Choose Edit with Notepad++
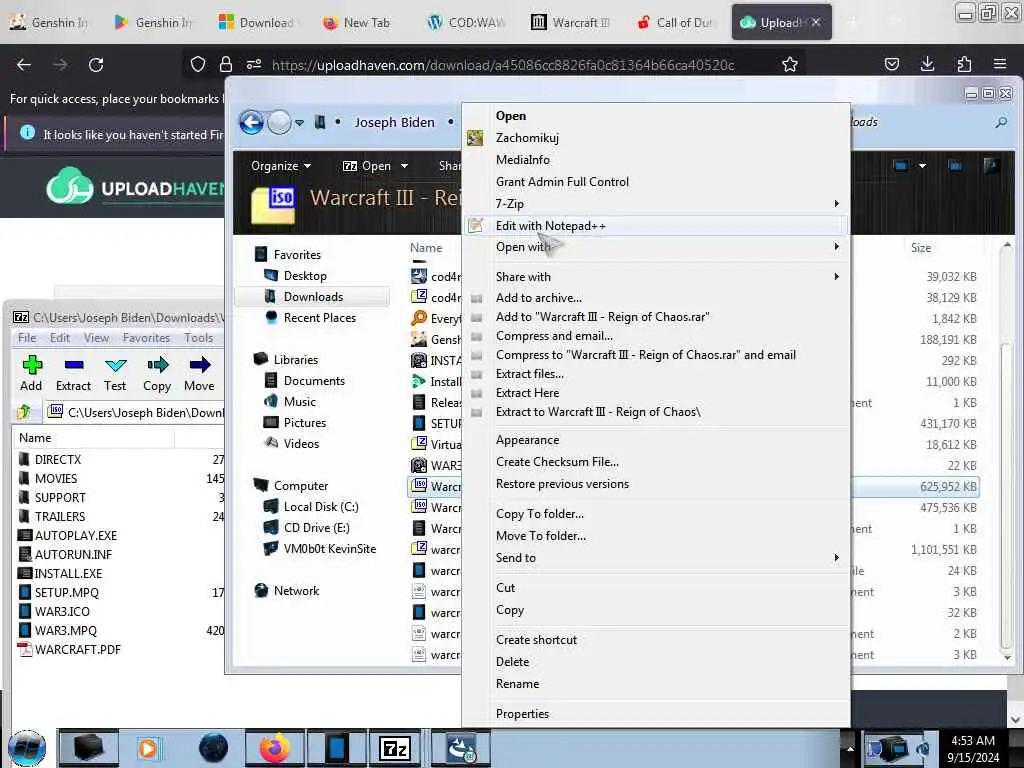 pyautogui.click(x=655, y=226)
